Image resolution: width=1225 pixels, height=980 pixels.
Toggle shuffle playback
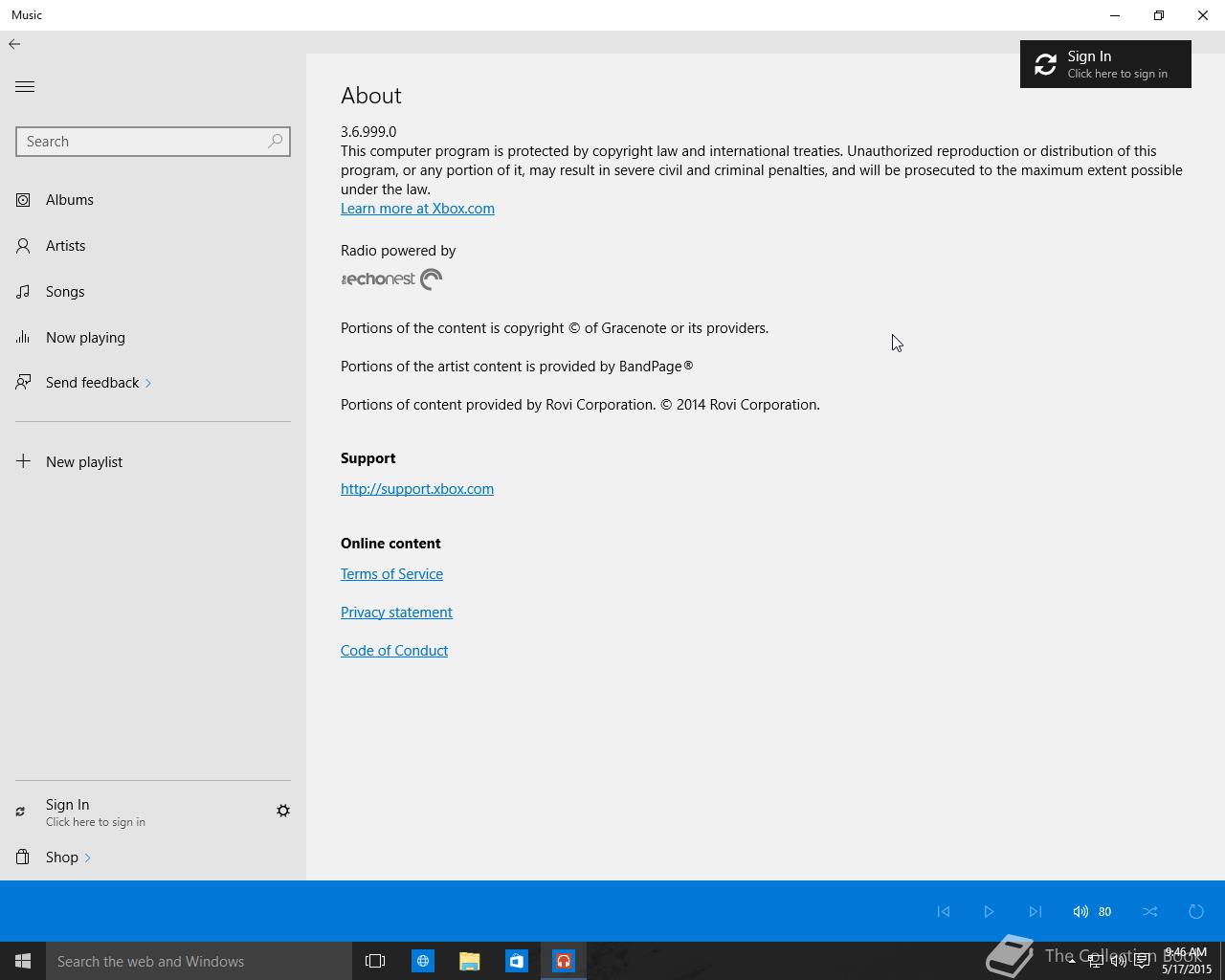tap(1149, 911)
